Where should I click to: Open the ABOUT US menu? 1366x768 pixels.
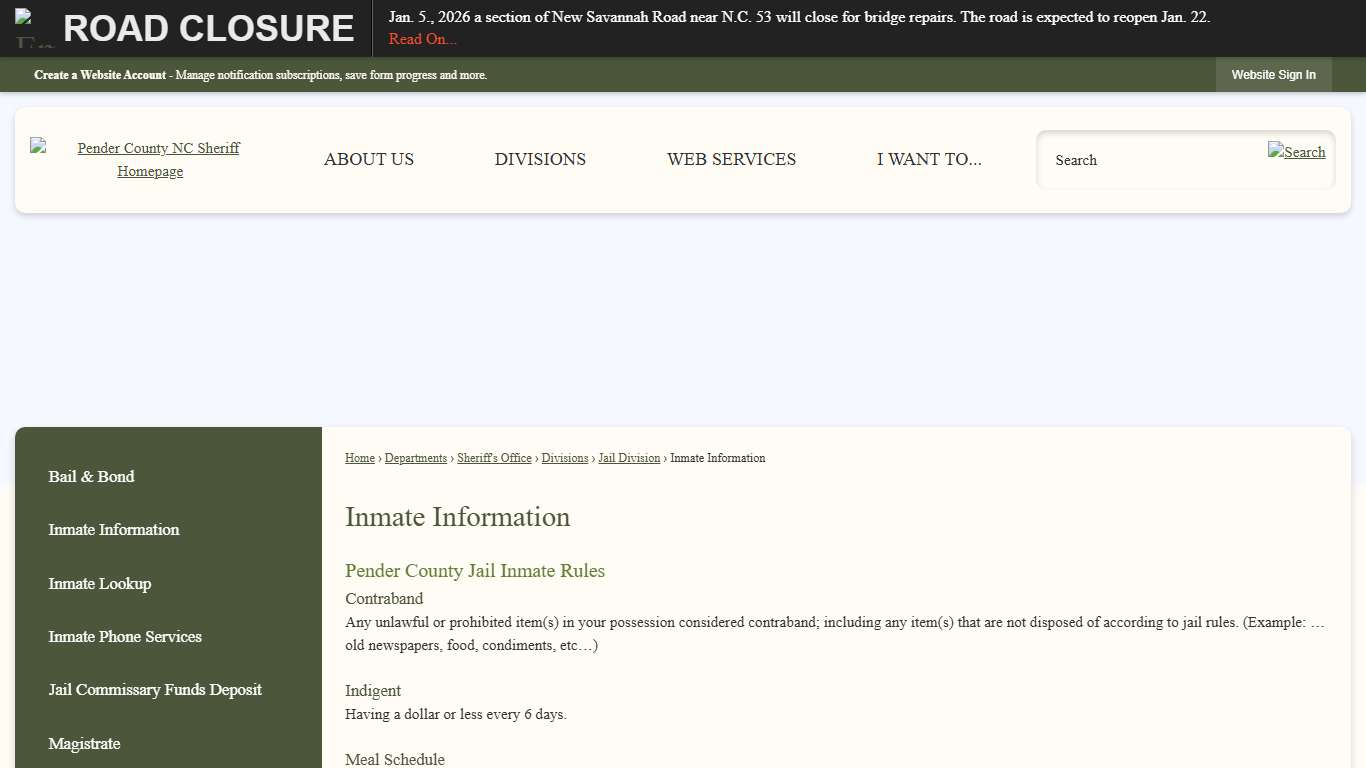368,159
